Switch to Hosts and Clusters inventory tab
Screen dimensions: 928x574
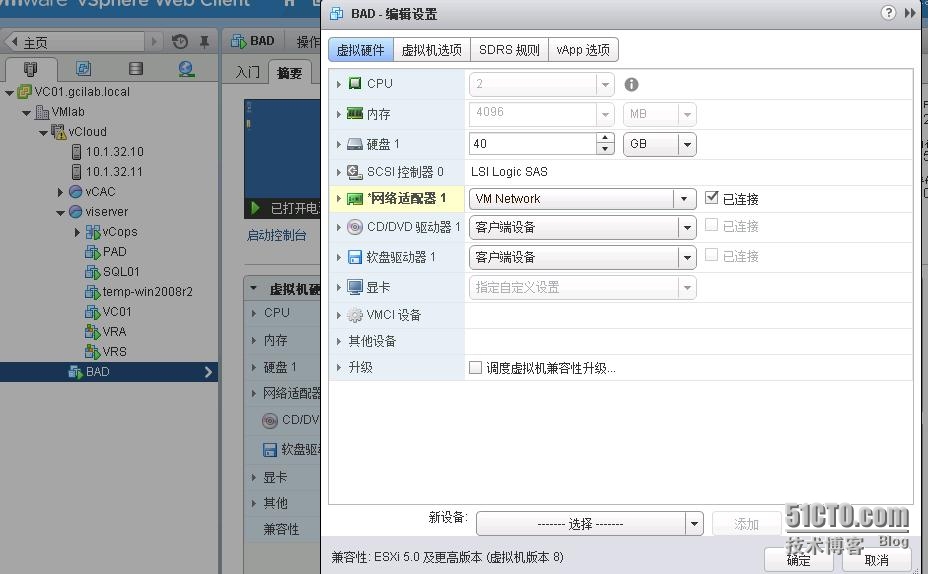tap(30, 69)
